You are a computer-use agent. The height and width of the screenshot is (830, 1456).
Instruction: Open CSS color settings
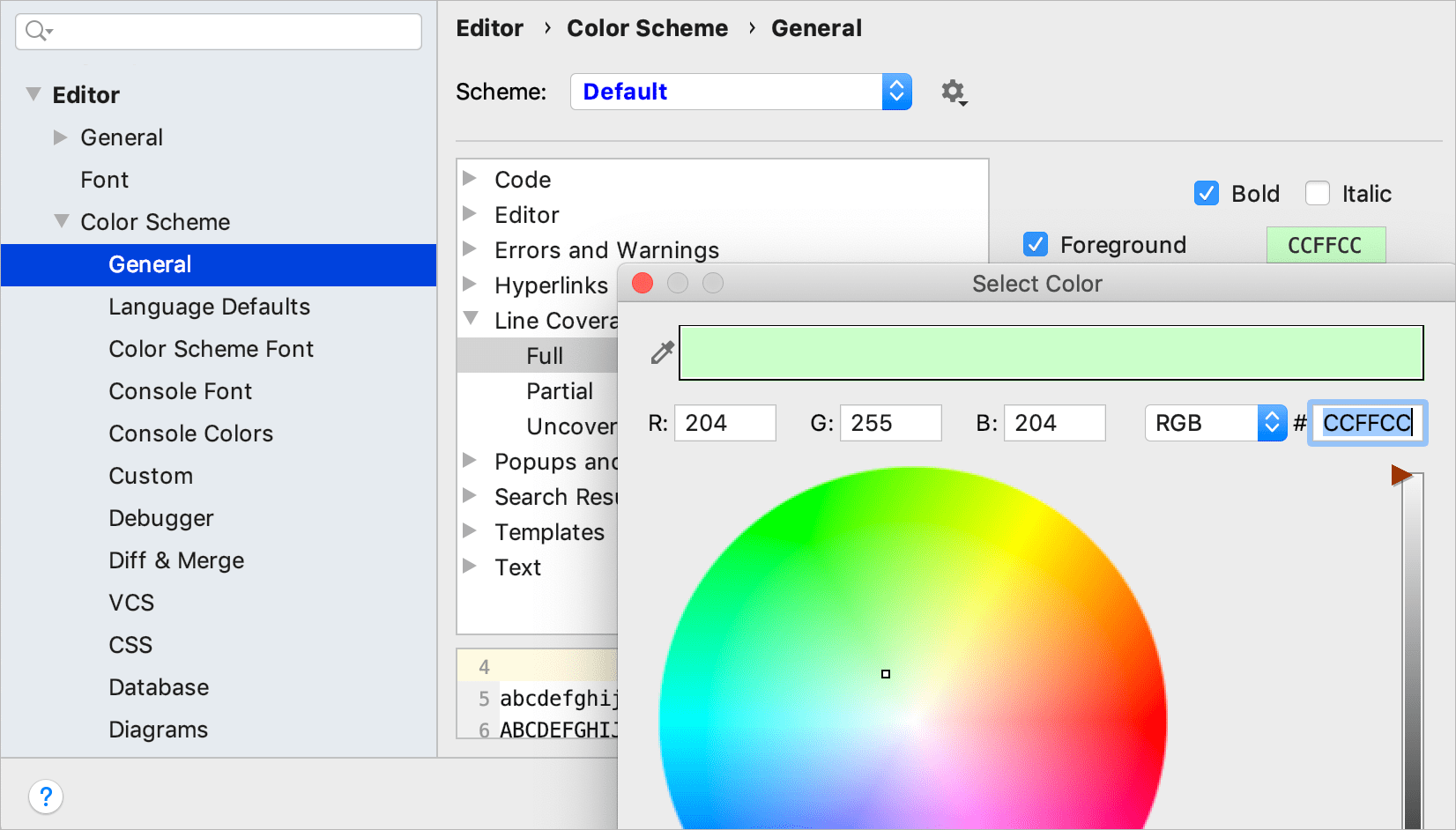tap(130, 645)
